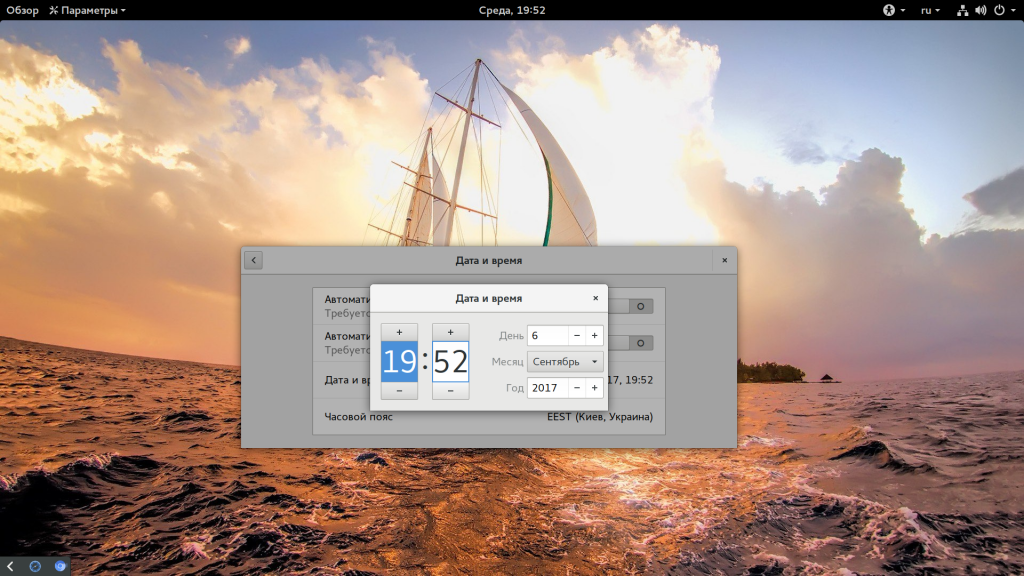Increase the minutes with the plus button
The width and height of the screenshot is (1024, 576).
pos(450,332)
